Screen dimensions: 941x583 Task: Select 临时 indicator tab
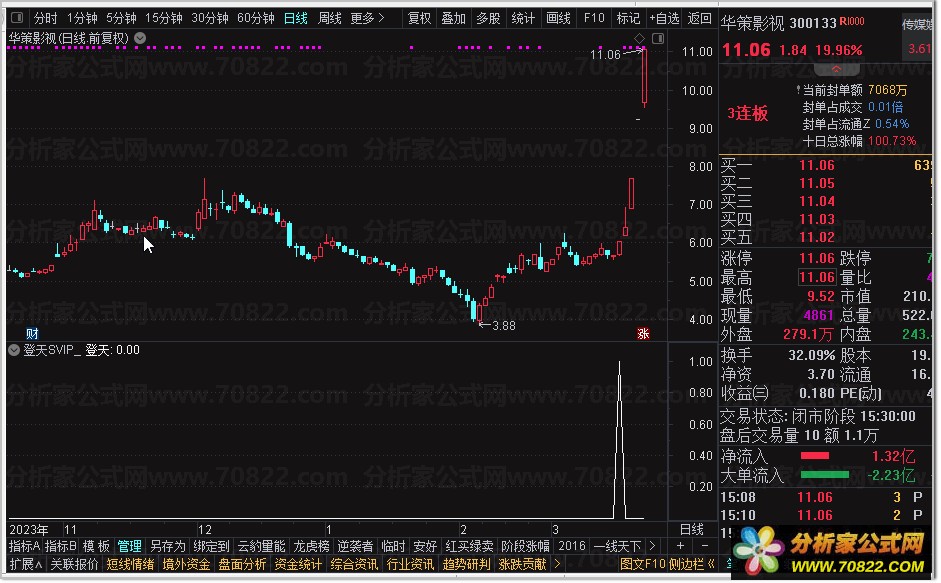[x=393, y=546]
